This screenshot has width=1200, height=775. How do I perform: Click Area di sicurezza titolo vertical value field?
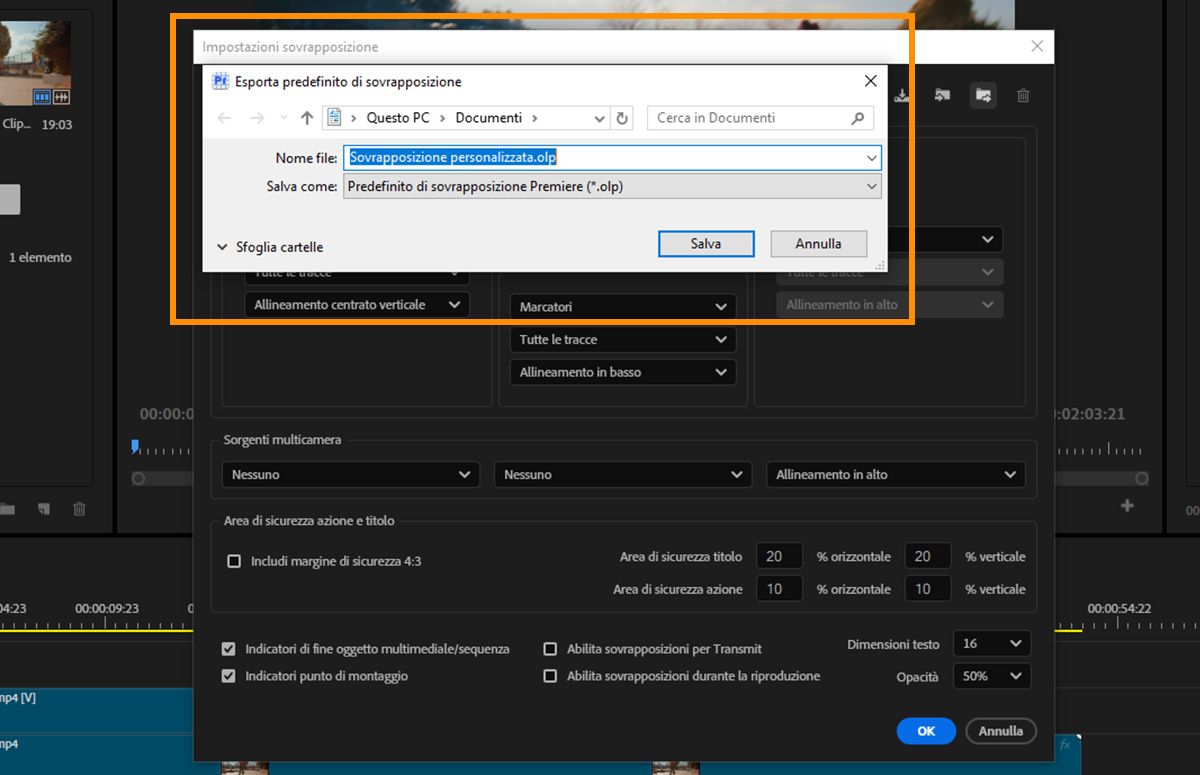(x=927, y=557)
